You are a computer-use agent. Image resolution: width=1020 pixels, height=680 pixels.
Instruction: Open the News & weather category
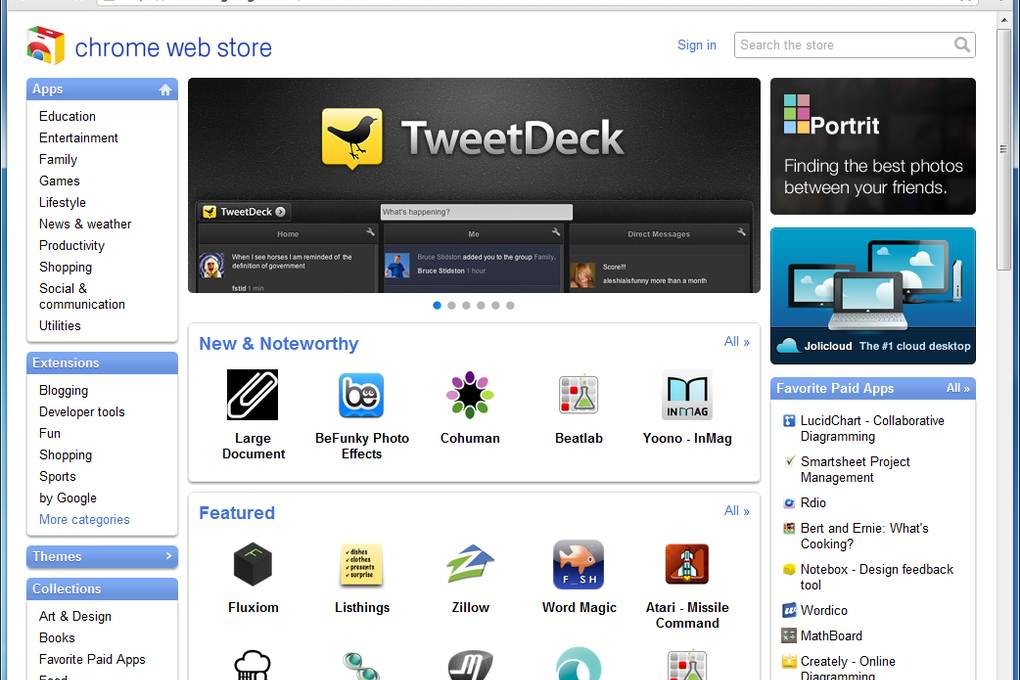coord(85,224)
